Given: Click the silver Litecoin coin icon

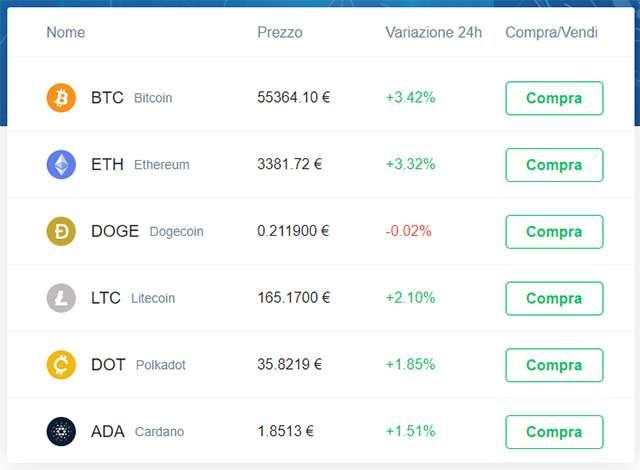Looking at the screenshot, I should pos(61,298).
